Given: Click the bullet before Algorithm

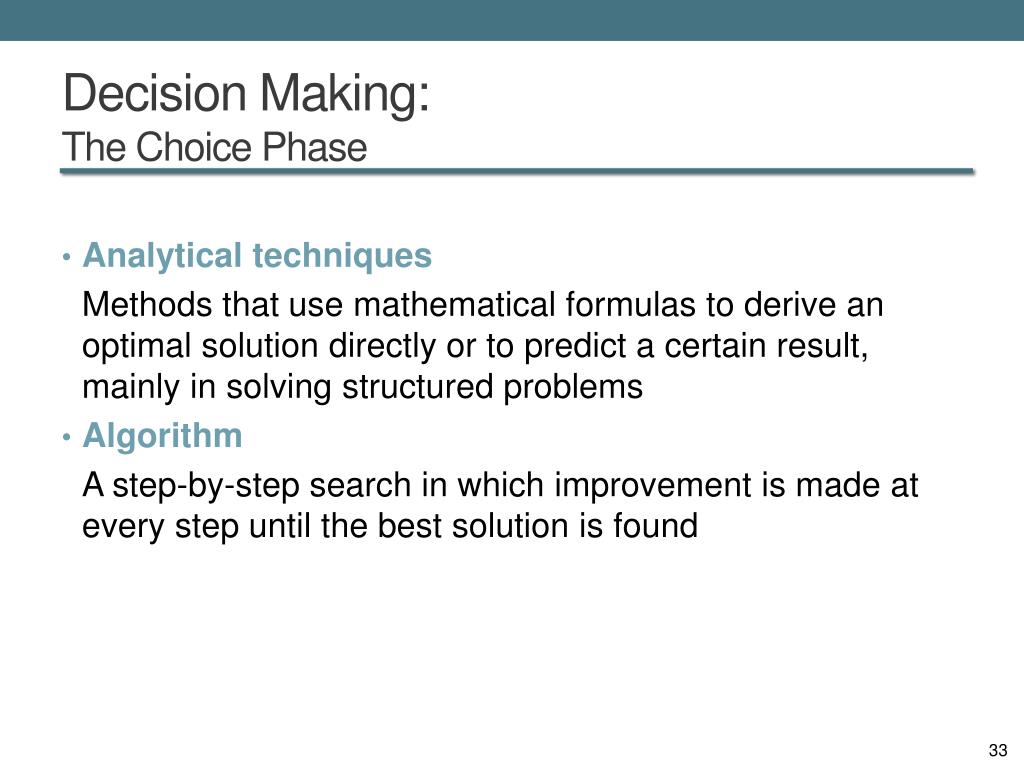Looking at the screenshot, I should [x=67, y=436].
